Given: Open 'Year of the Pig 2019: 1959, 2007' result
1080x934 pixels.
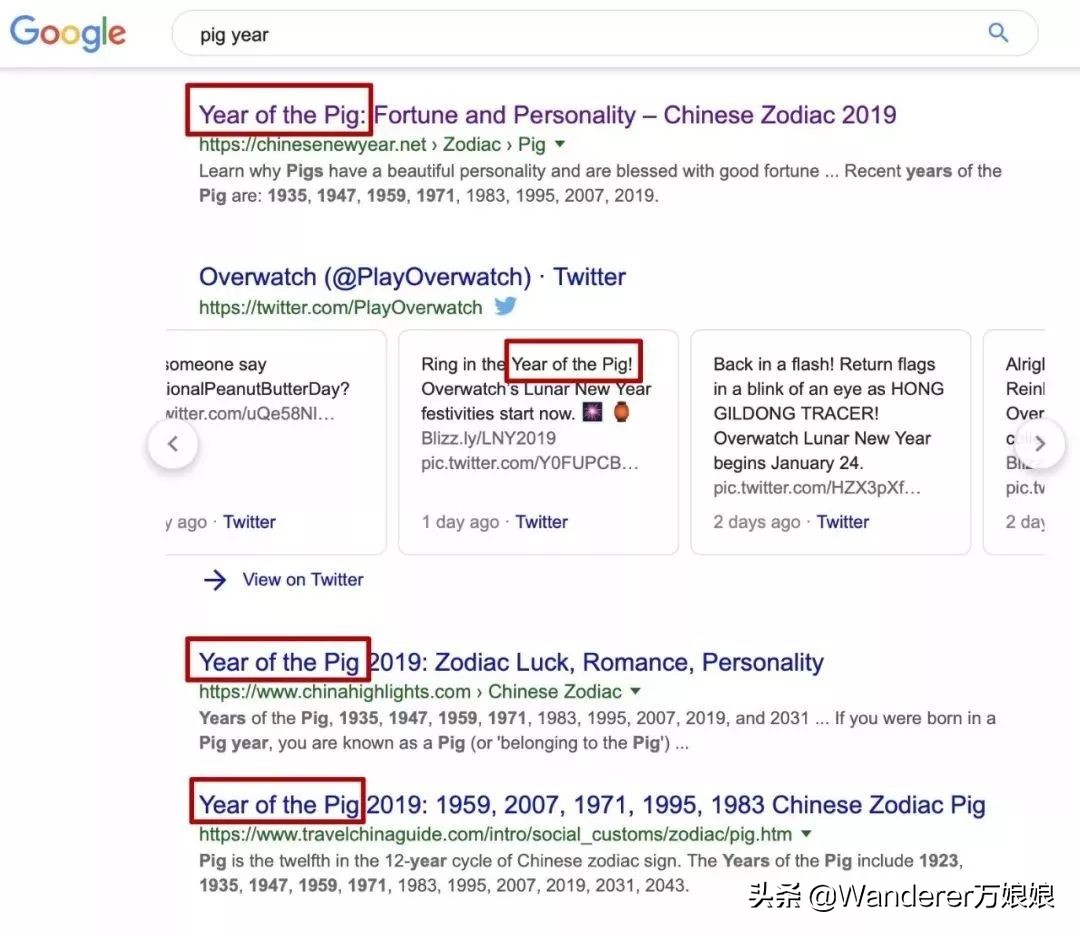Looking at the screenshot, I should [592, 805].
